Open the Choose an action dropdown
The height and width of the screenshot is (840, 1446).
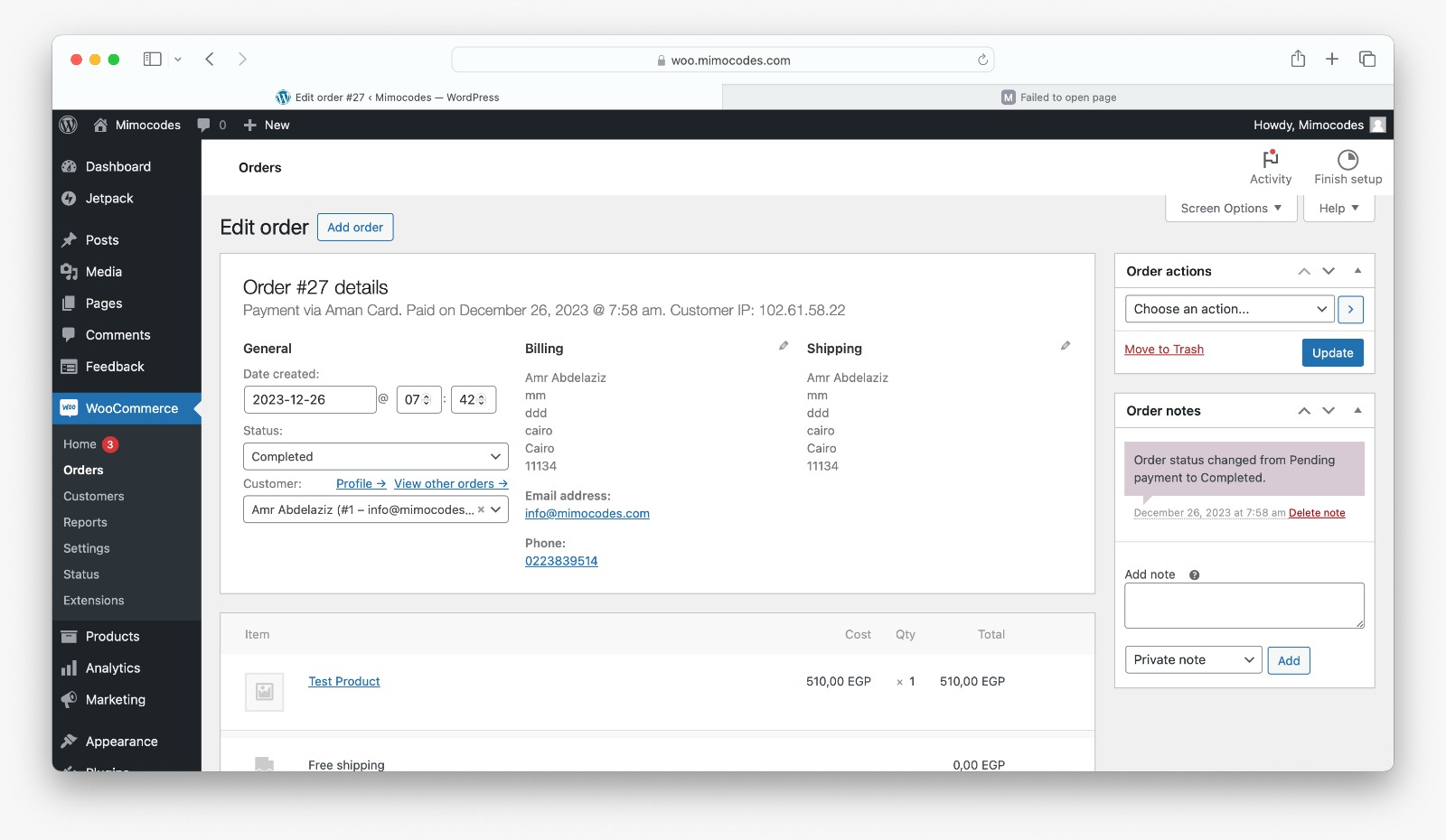pyautogui.click(x=1228, y=309)
